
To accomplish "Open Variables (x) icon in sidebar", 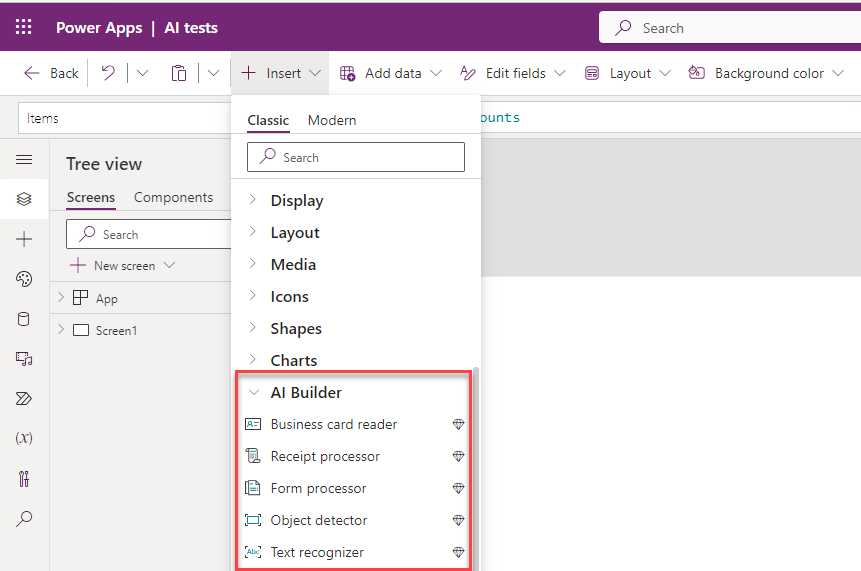I will (x=24, y=439).
